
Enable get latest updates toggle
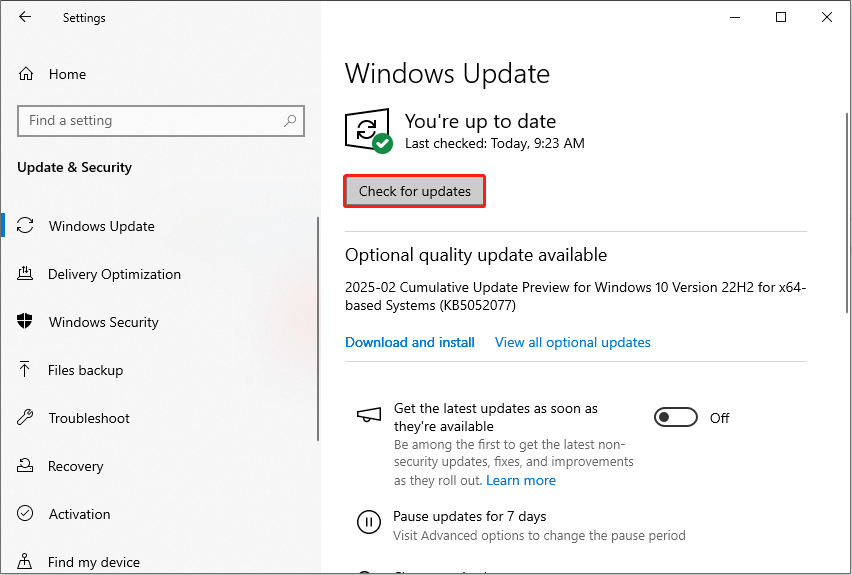676,418
